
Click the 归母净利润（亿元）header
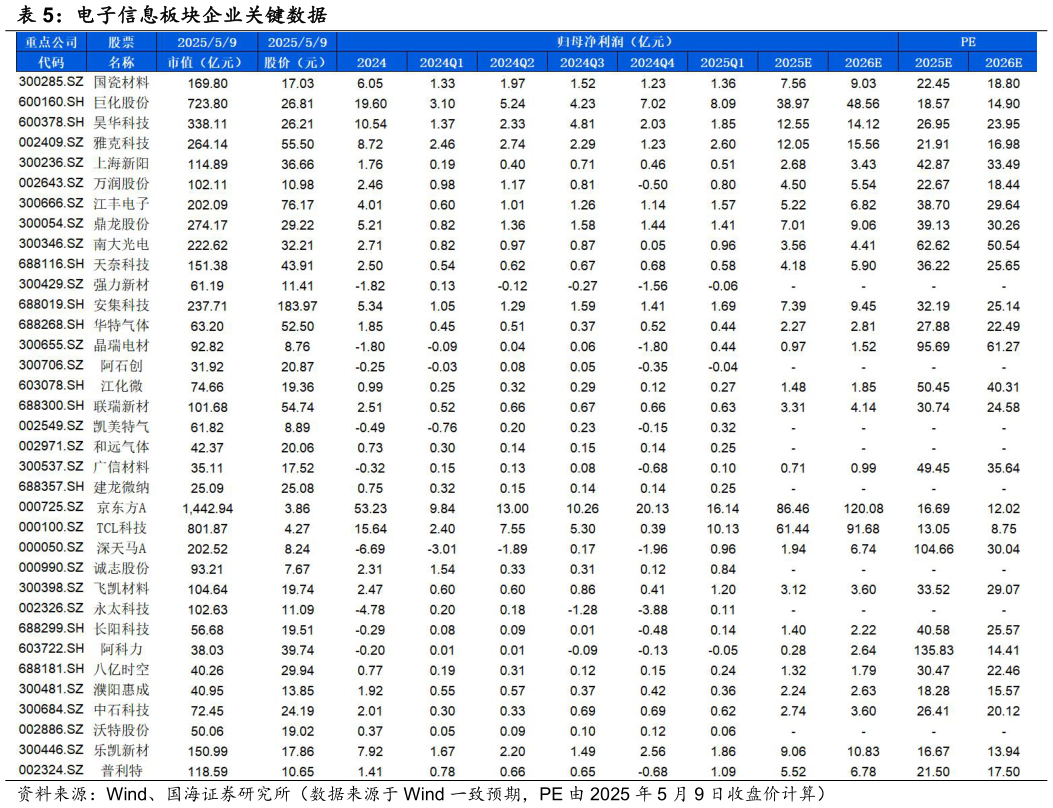point(616,42)
